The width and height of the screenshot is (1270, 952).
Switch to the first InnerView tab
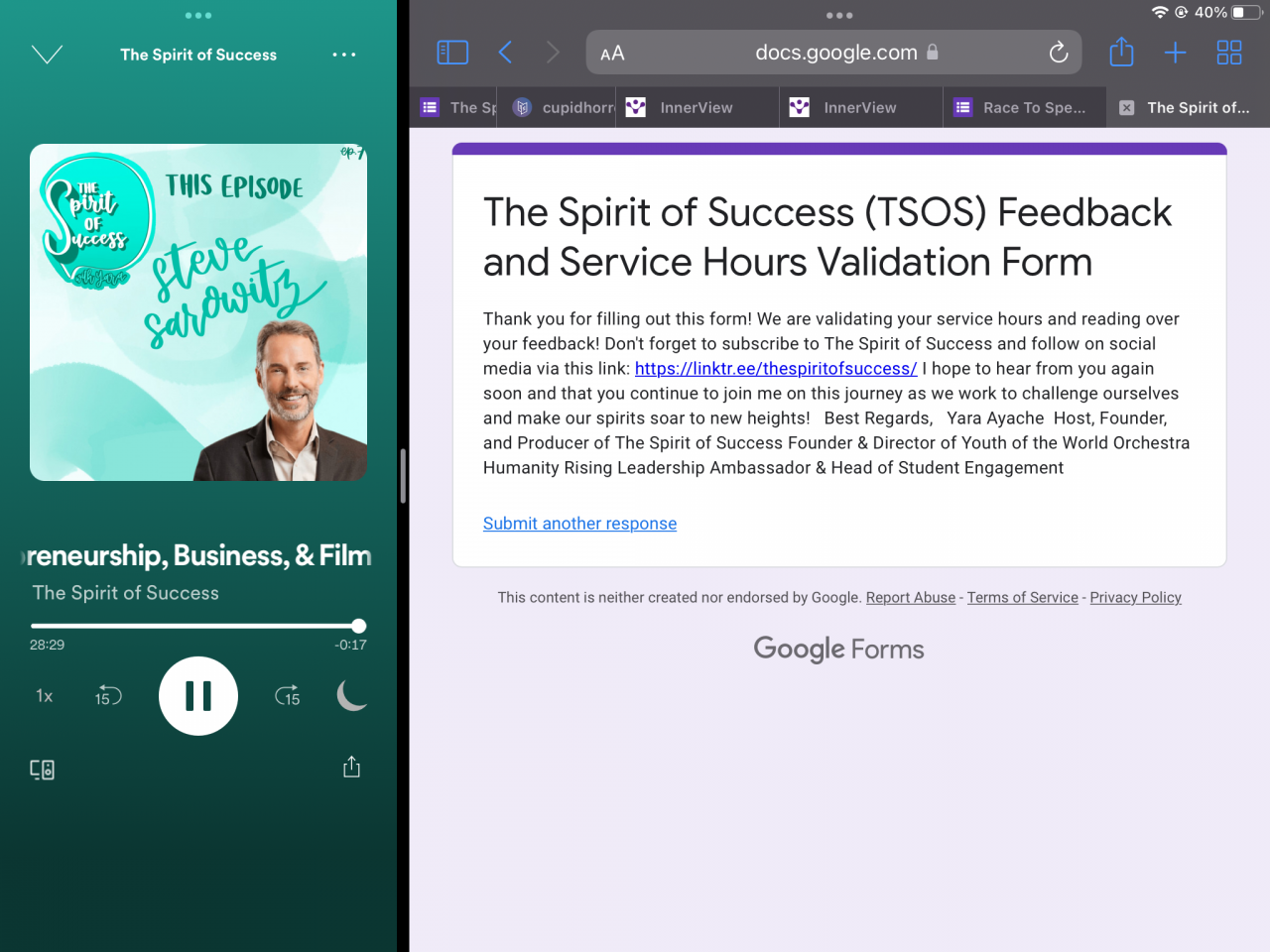pos(697,107)
